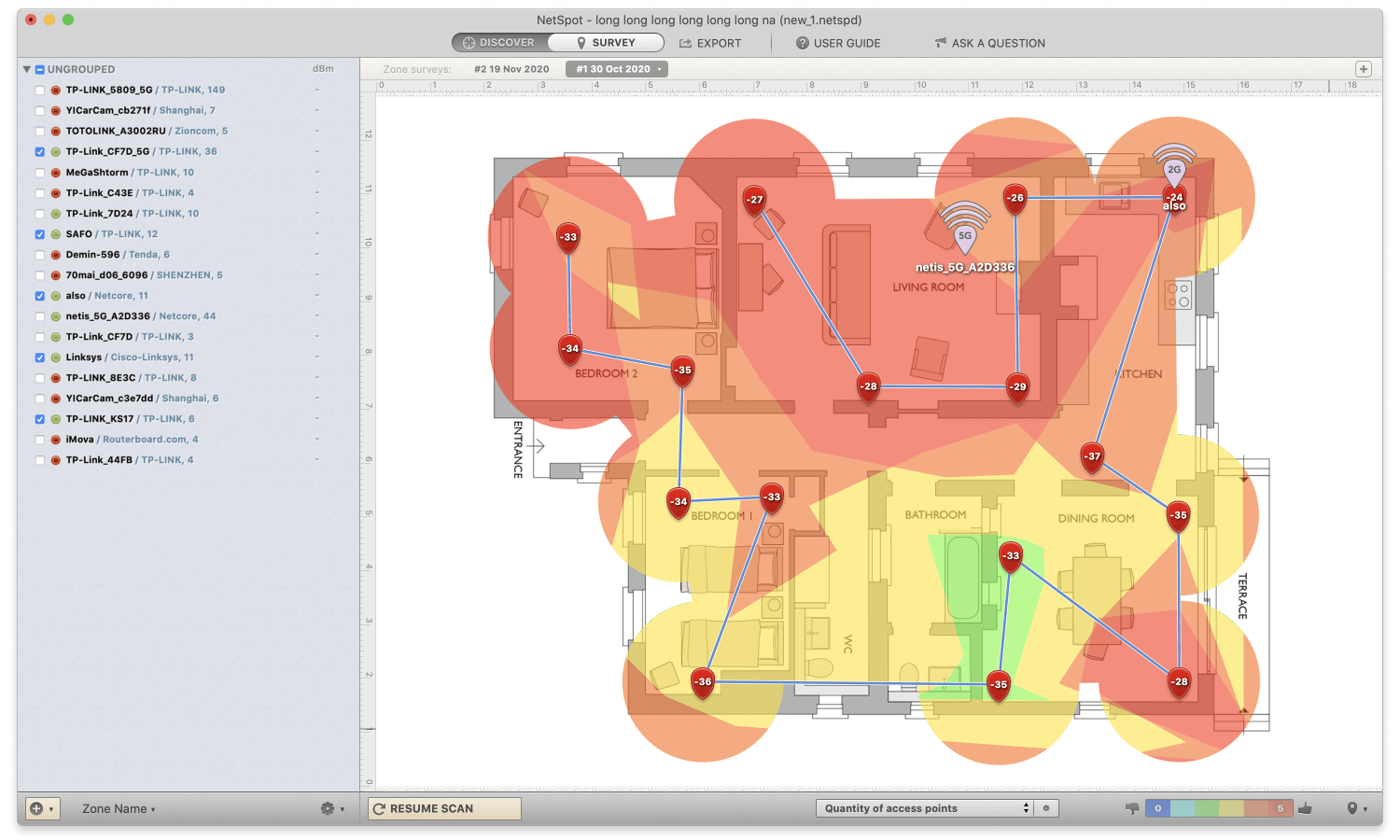Select the -37 measurement point near Kitchen
This screenshot has width=1400, height=840.
click(1092, 456)
